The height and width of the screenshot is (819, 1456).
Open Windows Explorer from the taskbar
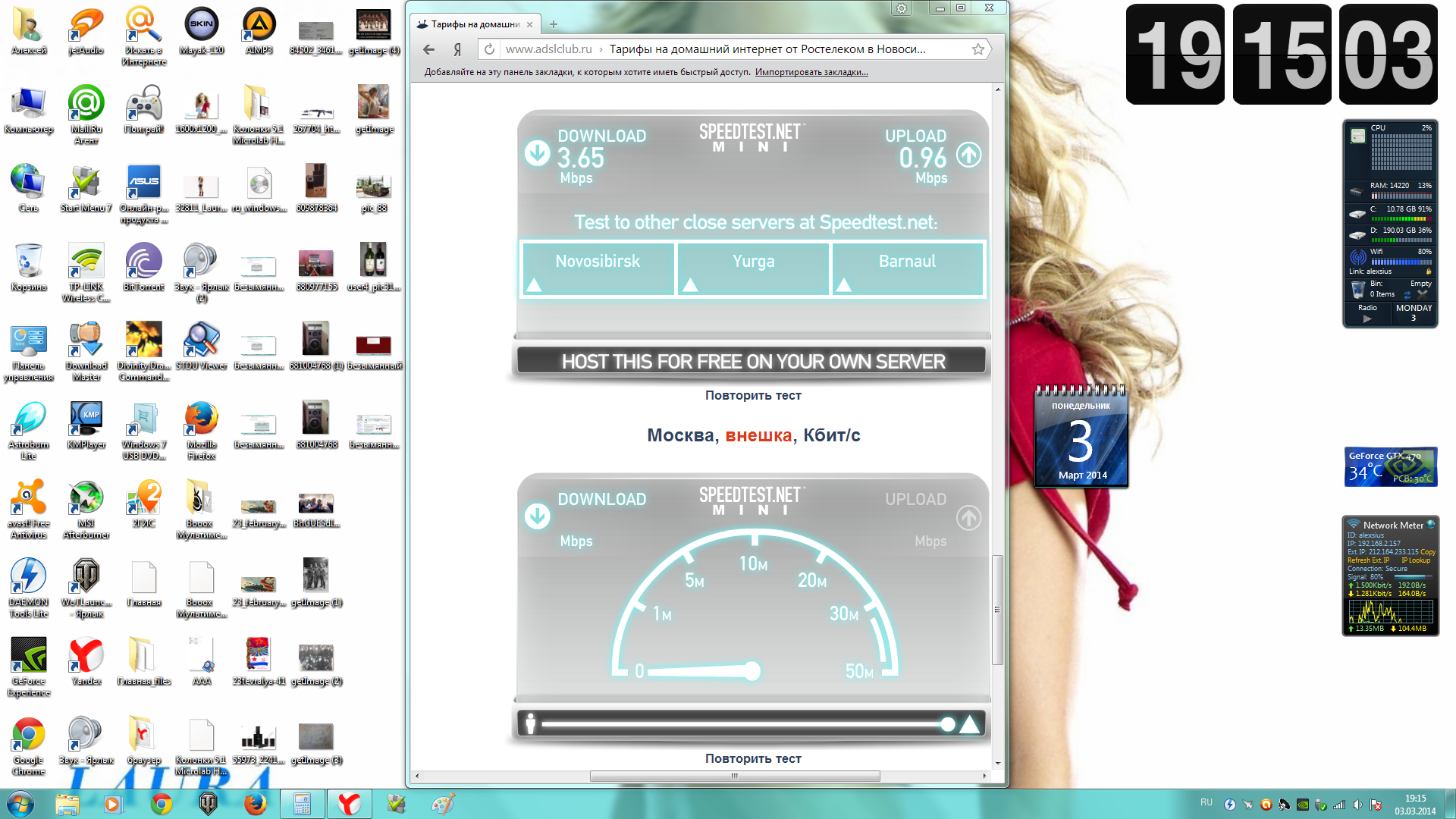pyautogui.click(x=67, y=804)
